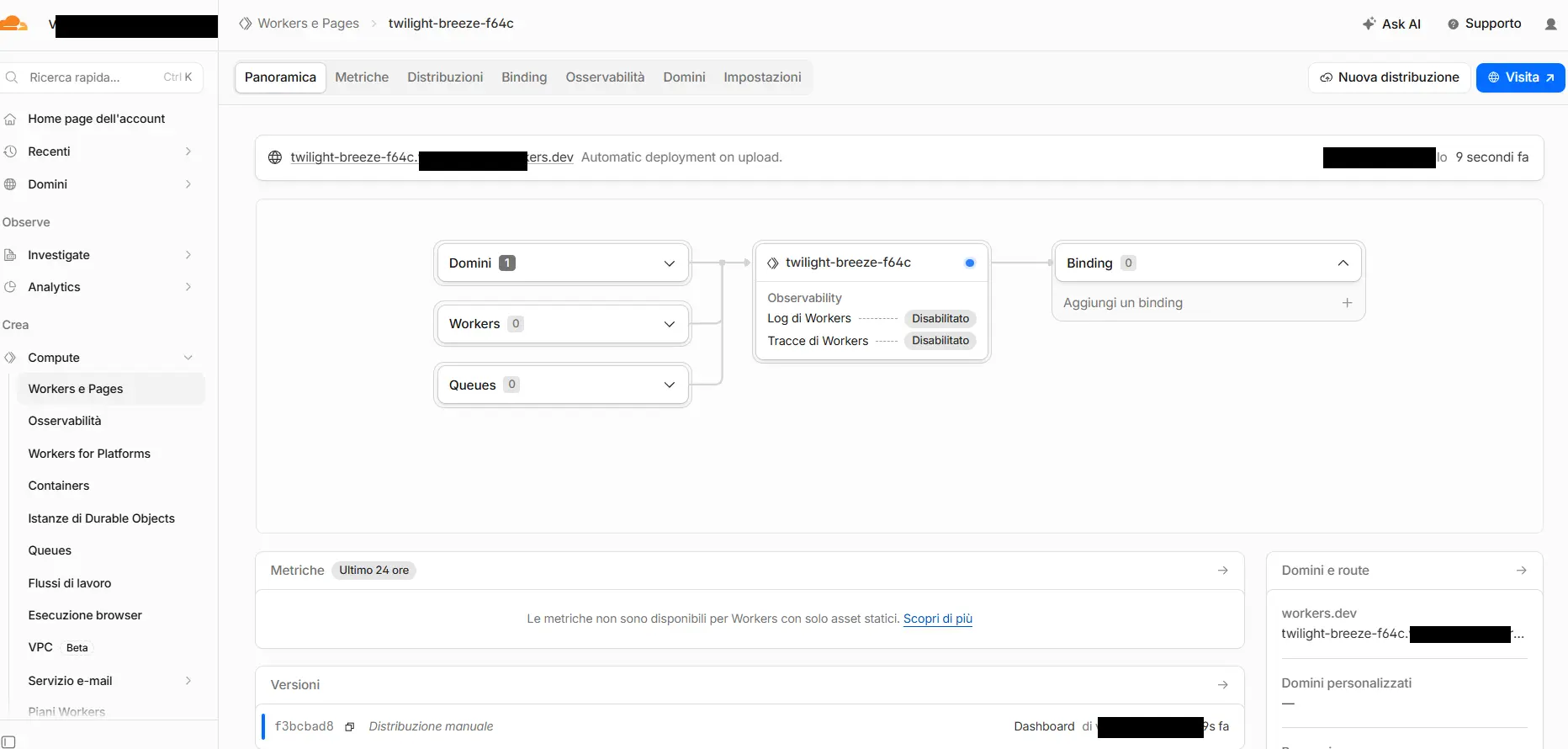1568x749 pixels.
Task: Switch to the Osservabilità tab
Action: [605, 77]
